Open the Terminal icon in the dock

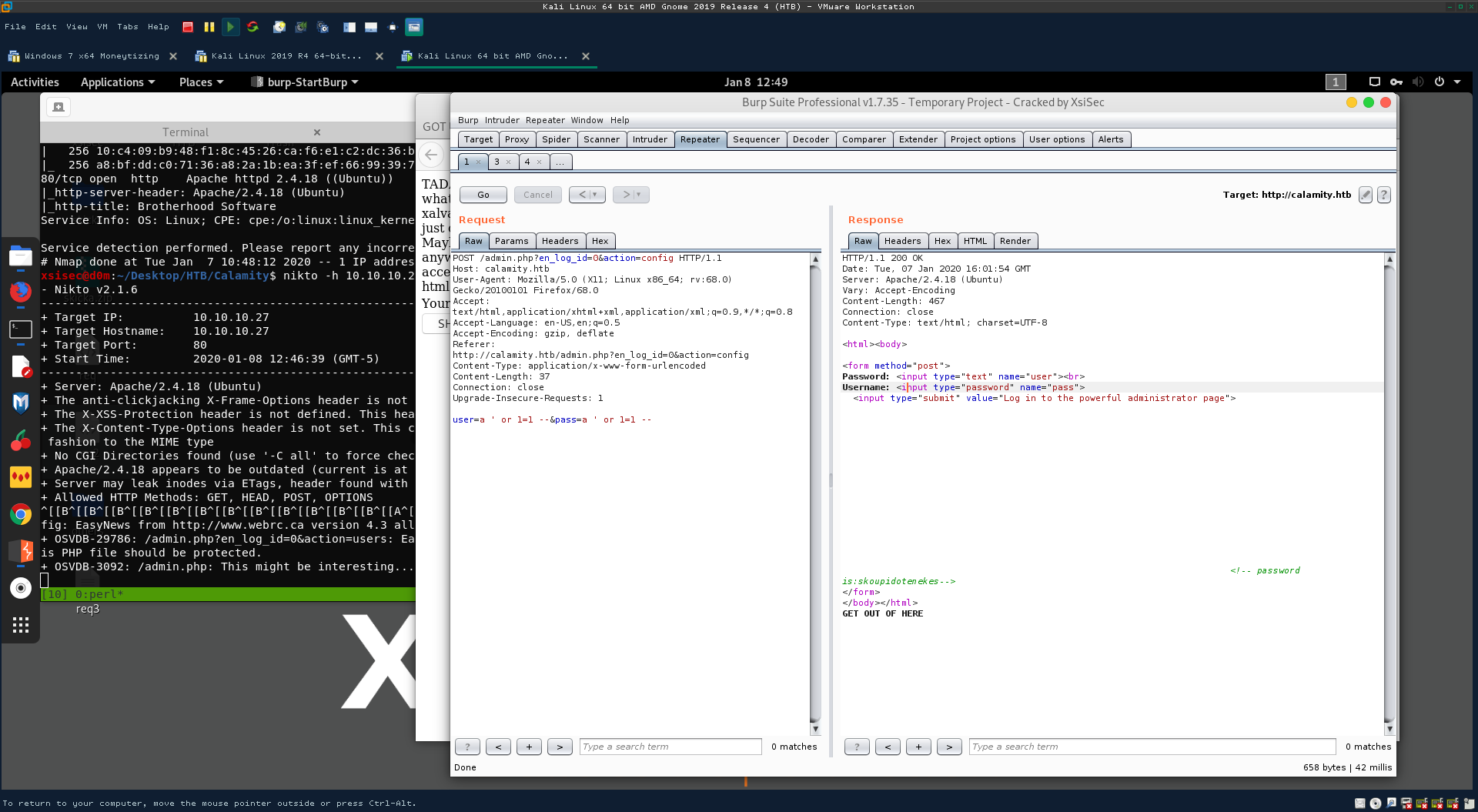point(21,329)
